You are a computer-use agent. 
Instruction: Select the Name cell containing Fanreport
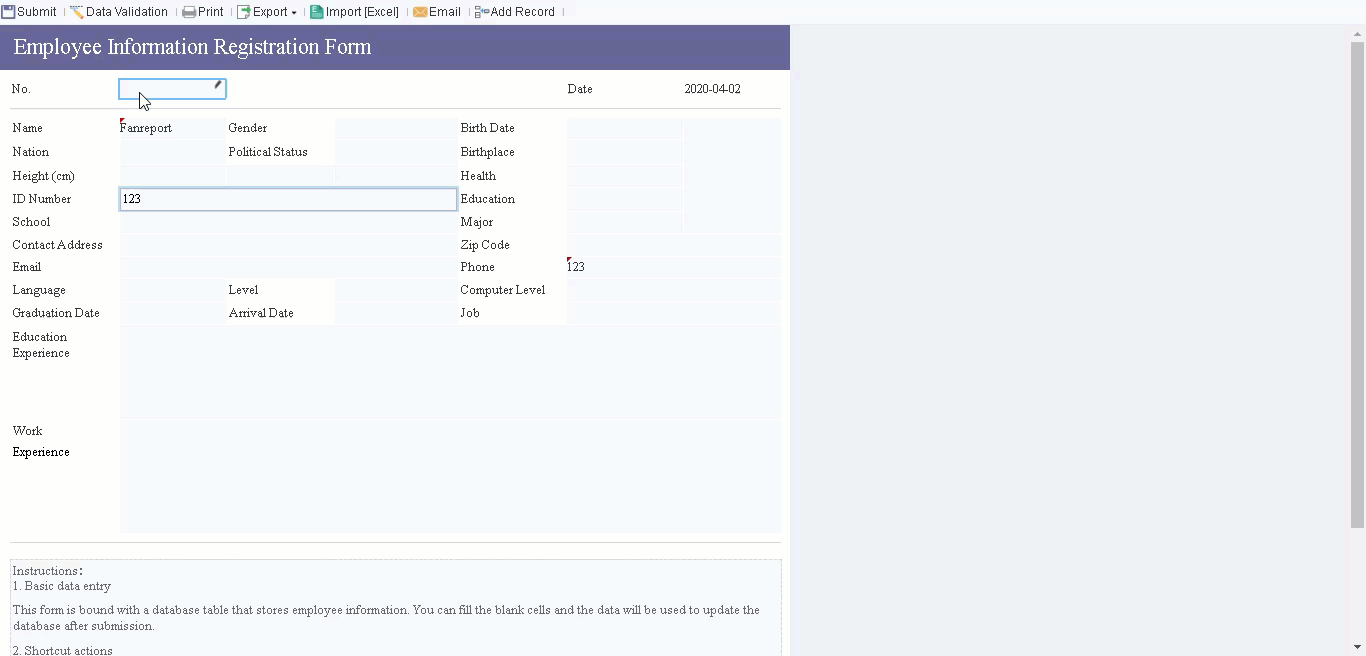172,128
